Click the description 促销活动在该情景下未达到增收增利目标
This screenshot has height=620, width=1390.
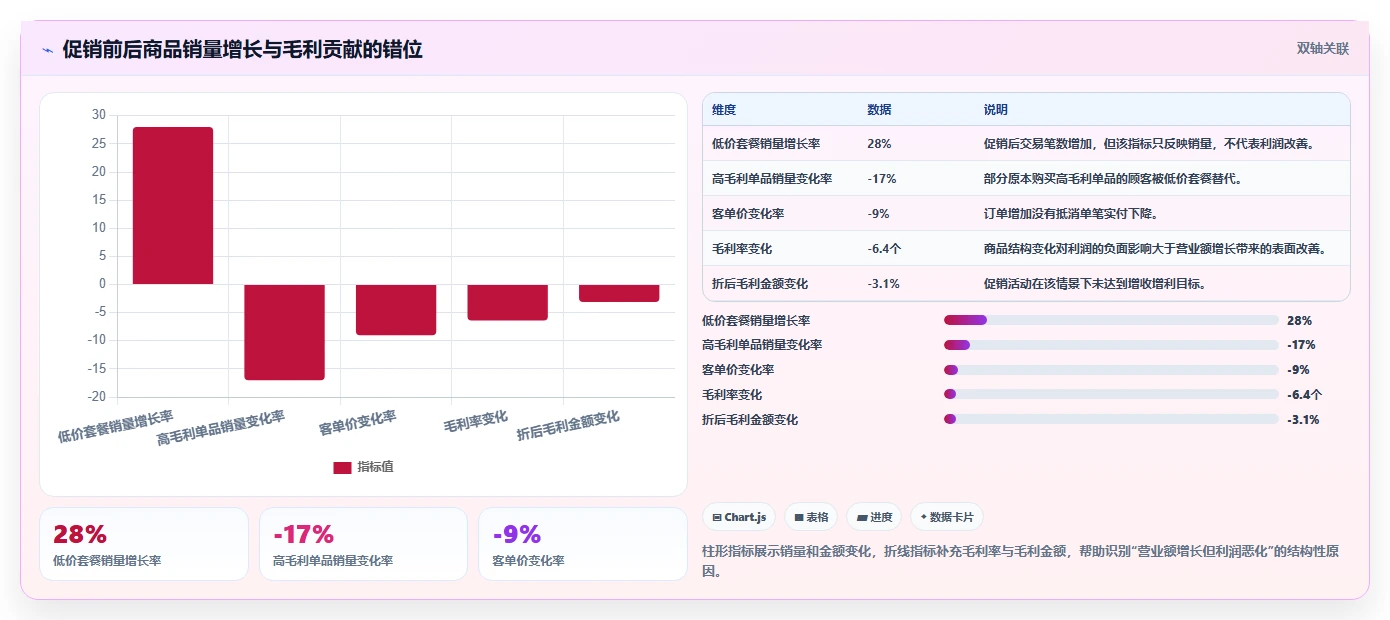tap(1096, 284)
